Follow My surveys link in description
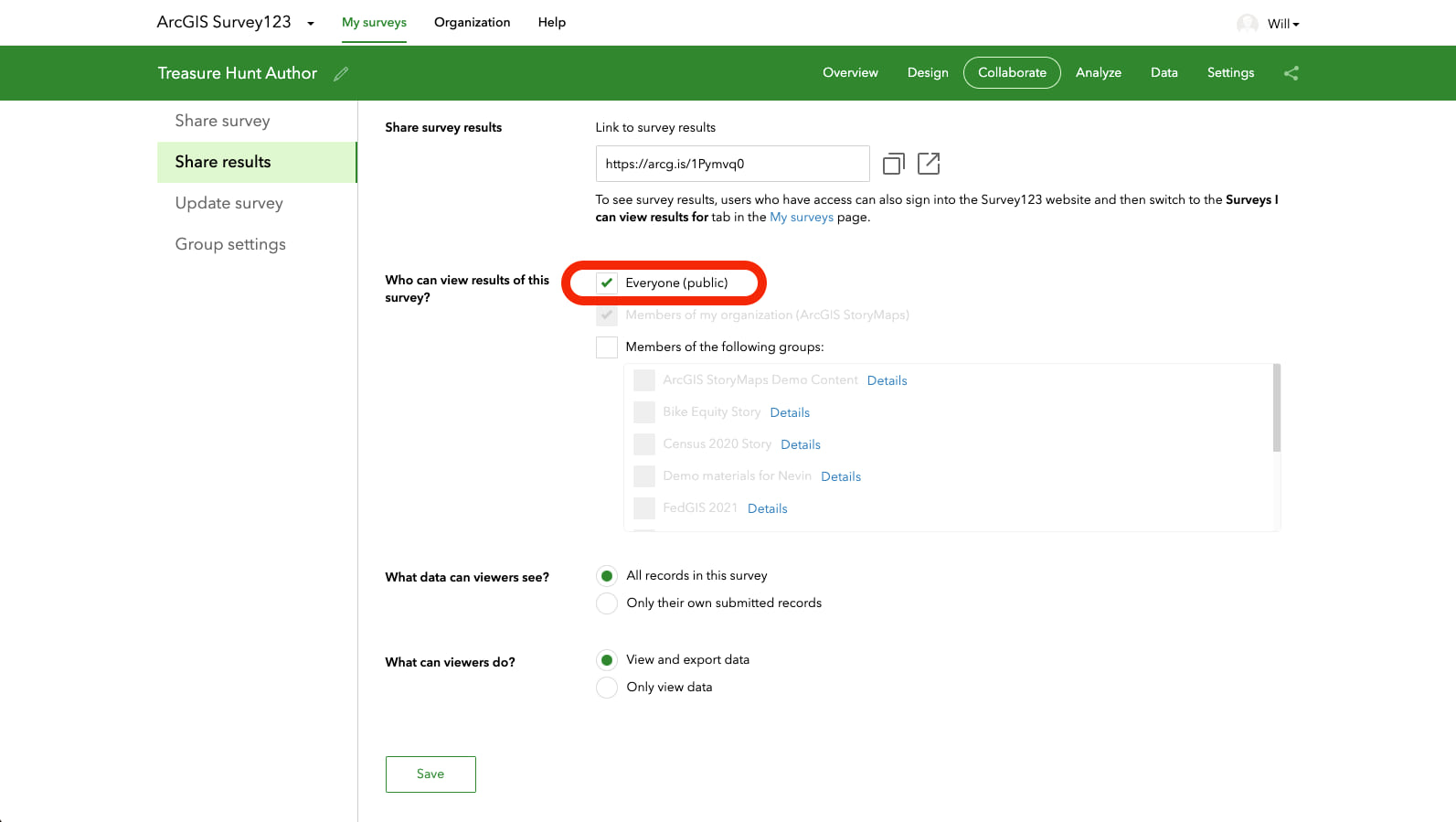The image size is (1456, 822). (x=802, y=218)
